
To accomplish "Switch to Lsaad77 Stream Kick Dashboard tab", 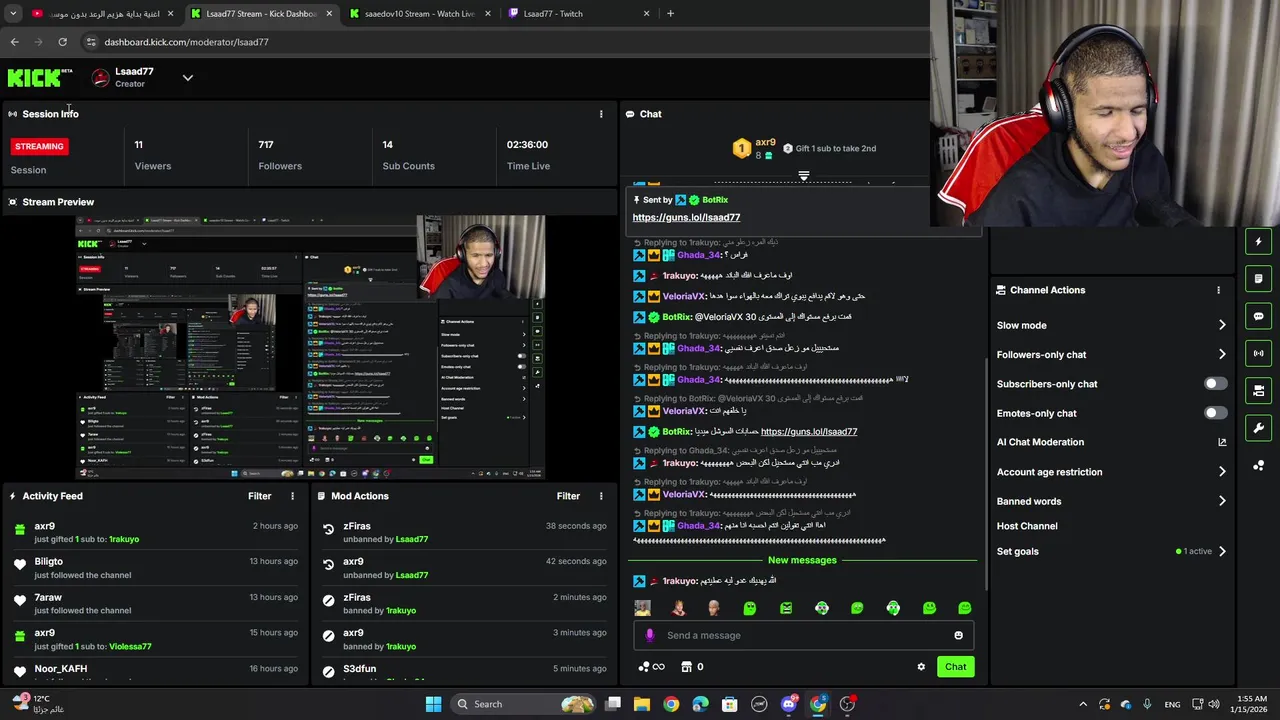I will point(263,14).
